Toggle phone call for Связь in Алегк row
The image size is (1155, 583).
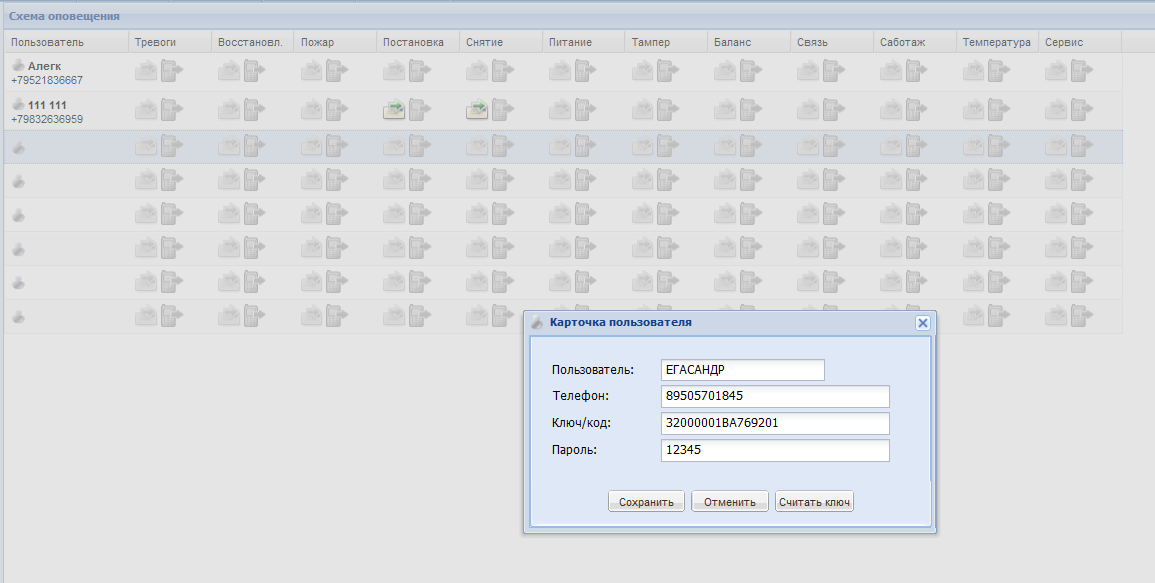(x=834, y=71)
